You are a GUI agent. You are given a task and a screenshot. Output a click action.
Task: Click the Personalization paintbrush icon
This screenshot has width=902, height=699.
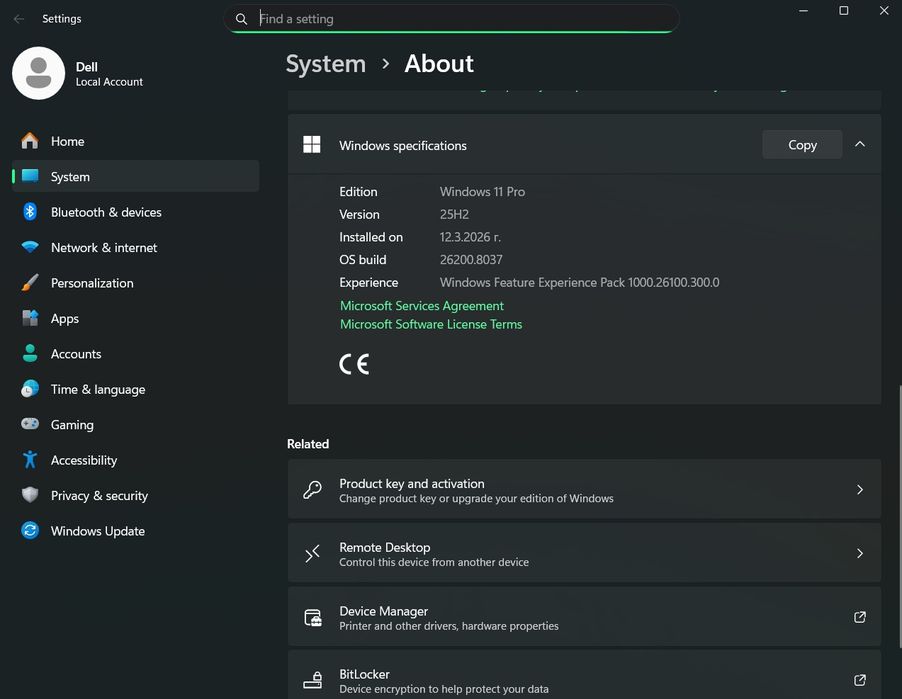pyautogui.click(x=30, y=282)
